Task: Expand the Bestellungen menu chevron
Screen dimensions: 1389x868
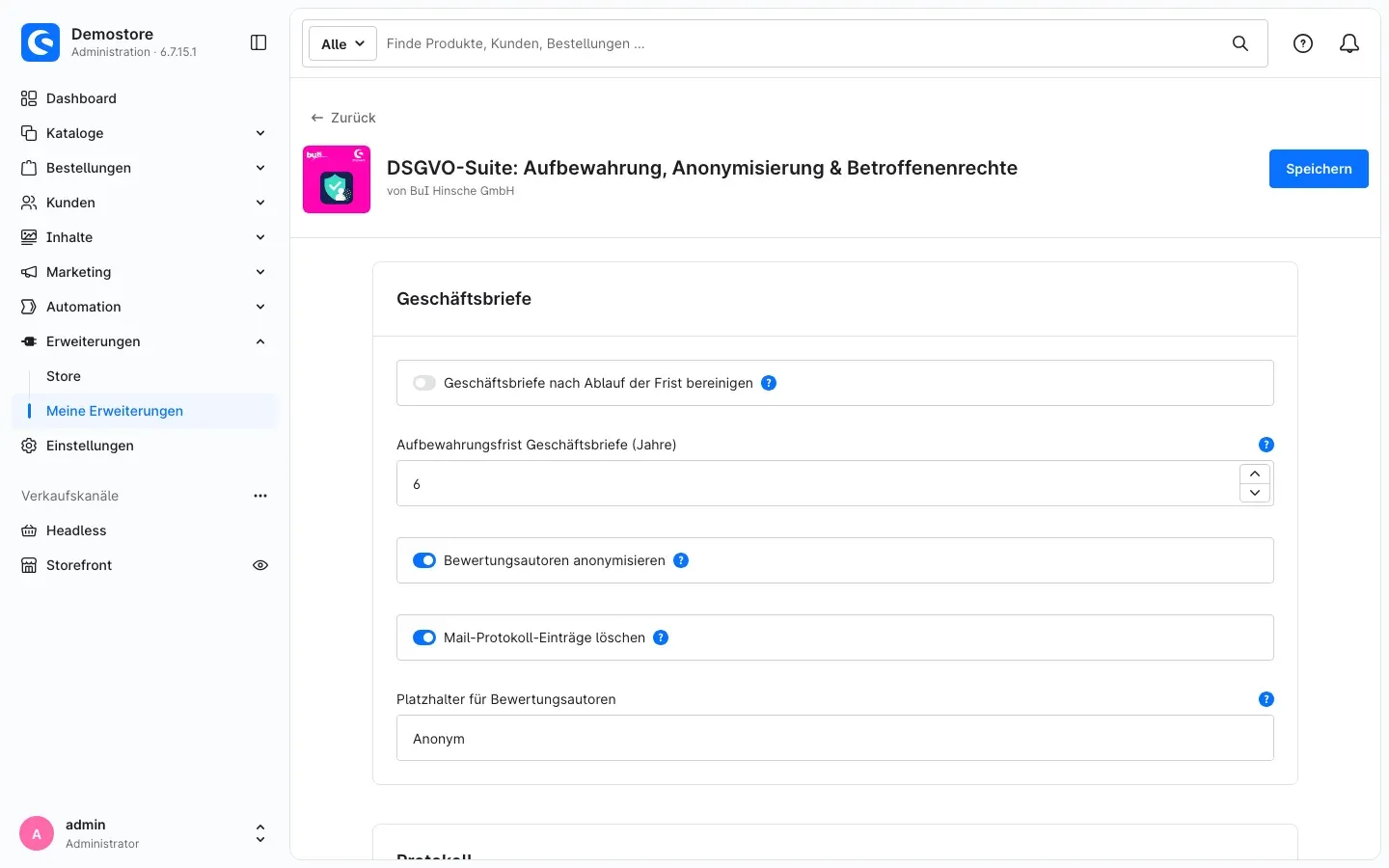Action: pyautogui.click(x=260, y=168)
